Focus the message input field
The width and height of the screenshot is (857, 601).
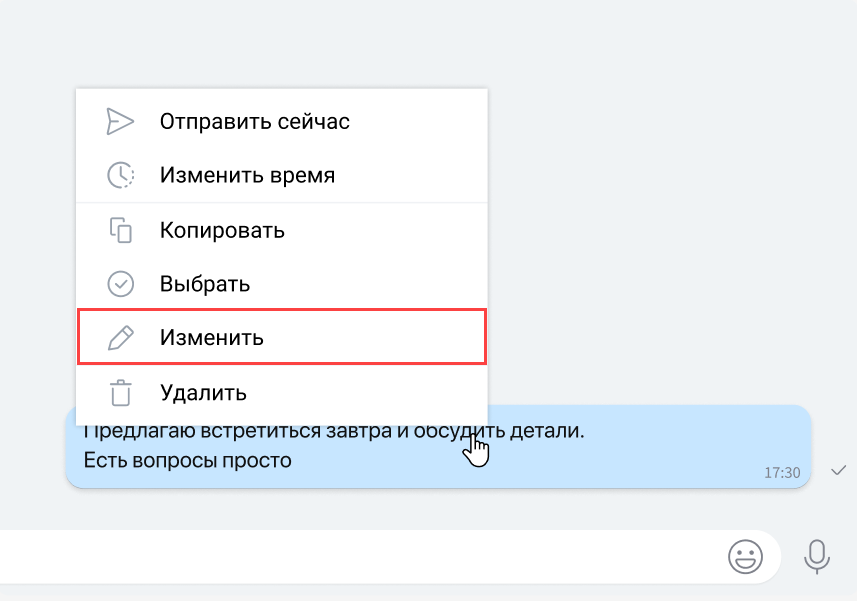[350, 556]
